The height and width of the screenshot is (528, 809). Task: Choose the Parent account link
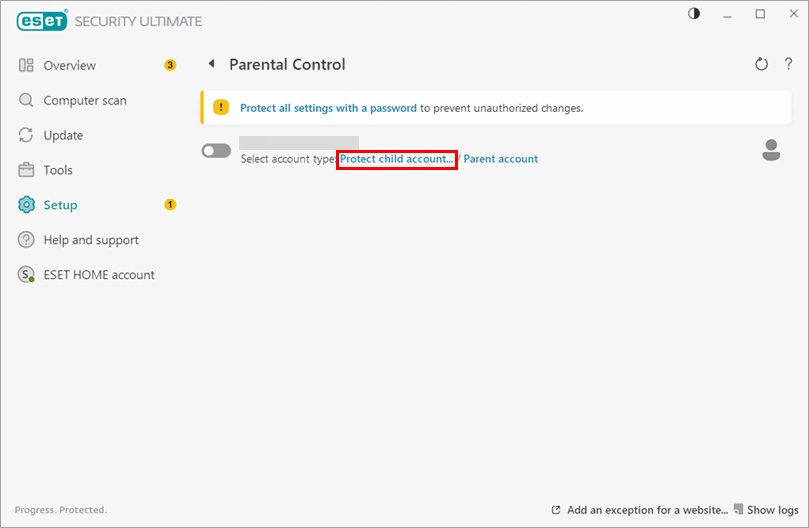pos(501,159)
